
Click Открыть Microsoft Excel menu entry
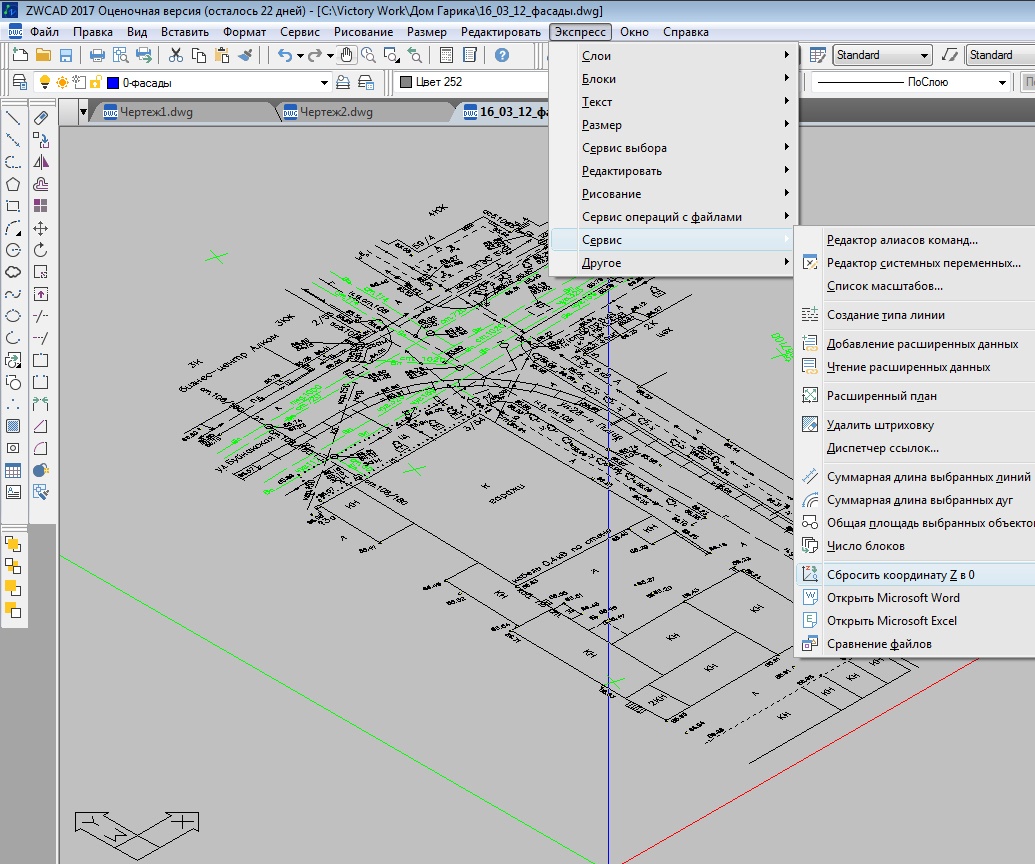891,621
